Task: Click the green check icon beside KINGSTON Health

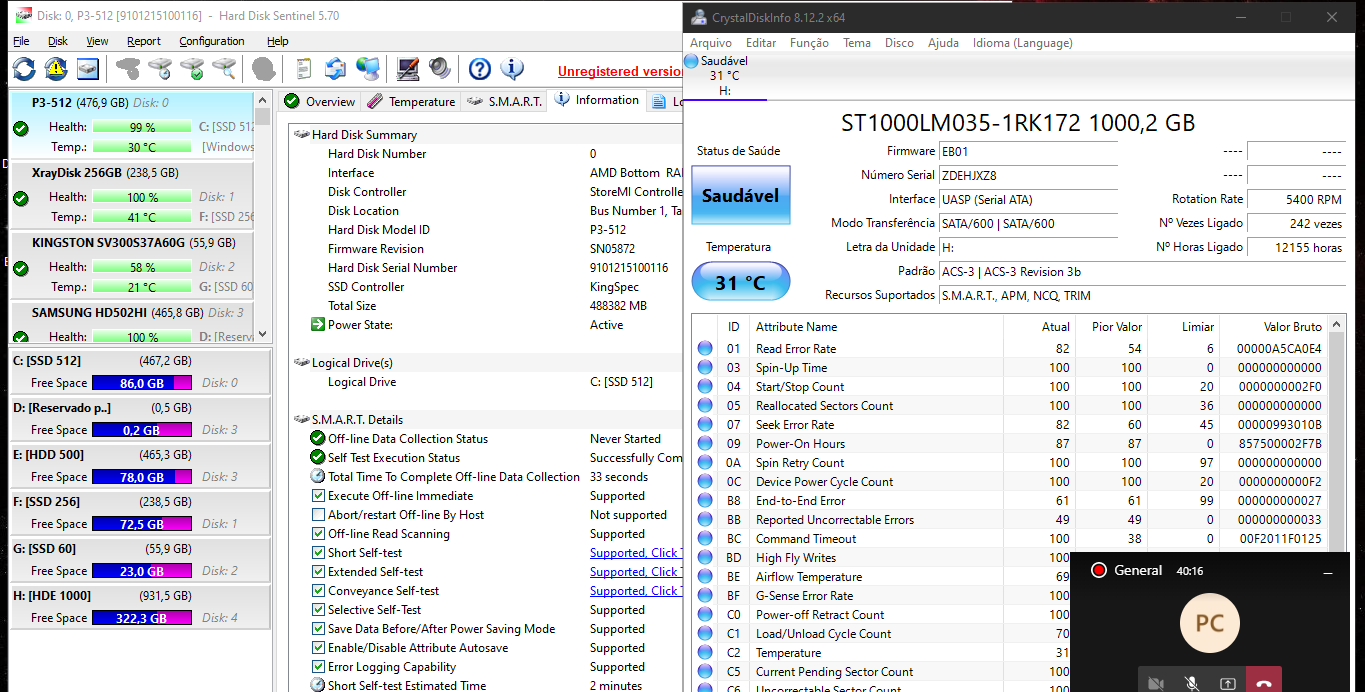Action: click(x=21, y=268)
